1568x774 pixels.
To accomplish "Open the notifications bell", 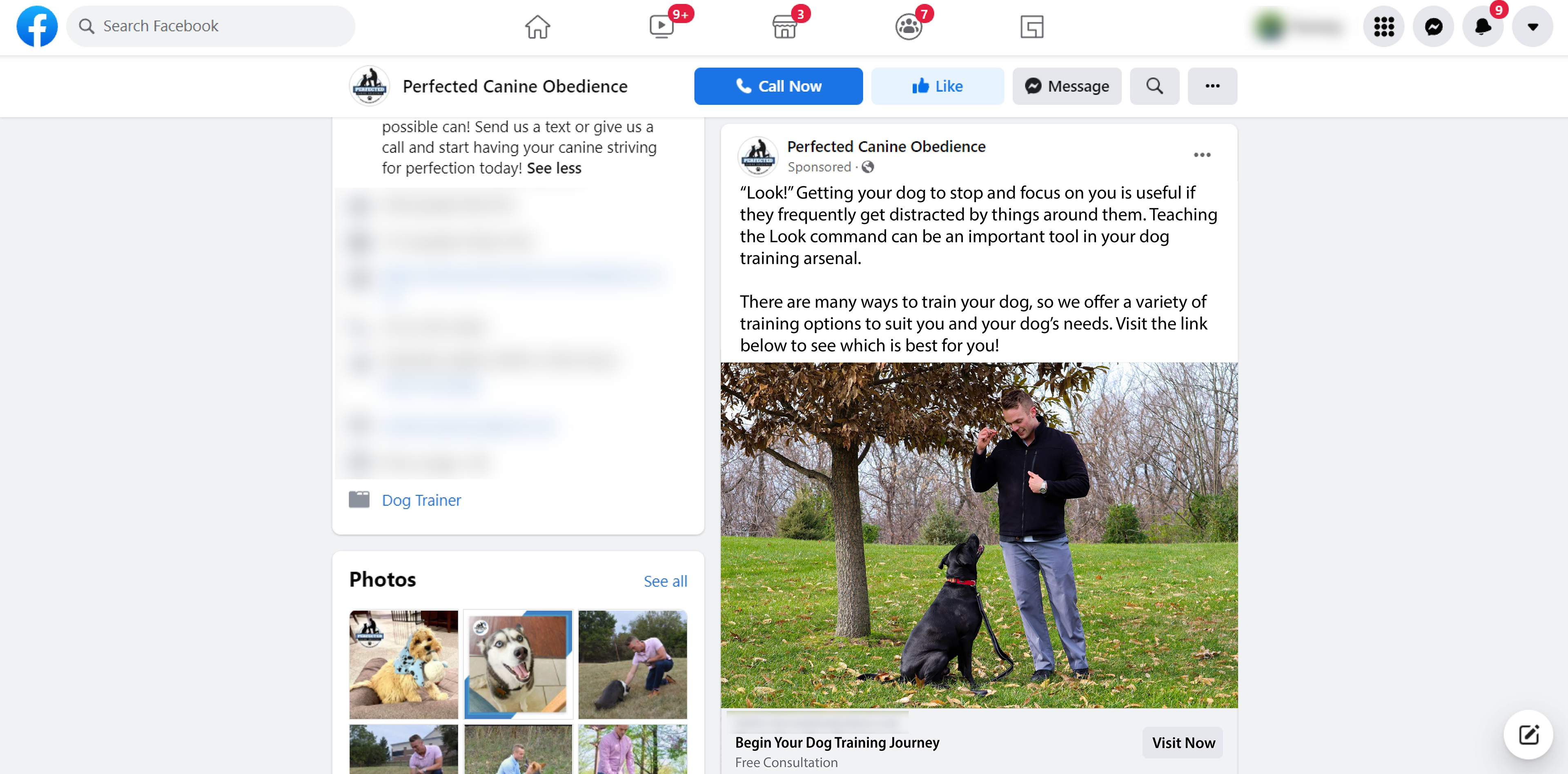I will 1483,26.
